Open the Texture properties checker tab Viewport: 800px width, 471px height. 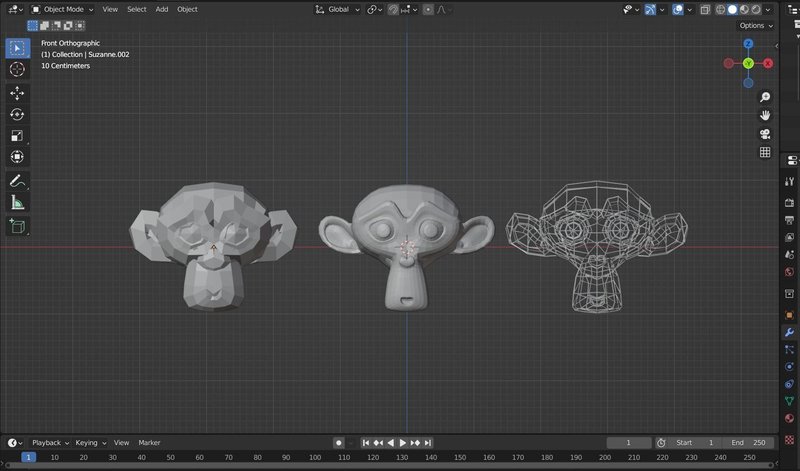pos(789,440)
